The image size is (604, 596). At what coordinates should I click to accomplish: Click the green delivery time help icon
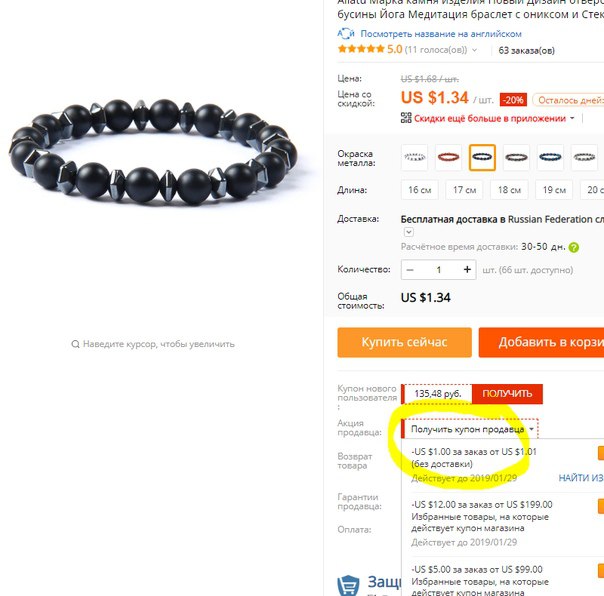click(574, 247)
